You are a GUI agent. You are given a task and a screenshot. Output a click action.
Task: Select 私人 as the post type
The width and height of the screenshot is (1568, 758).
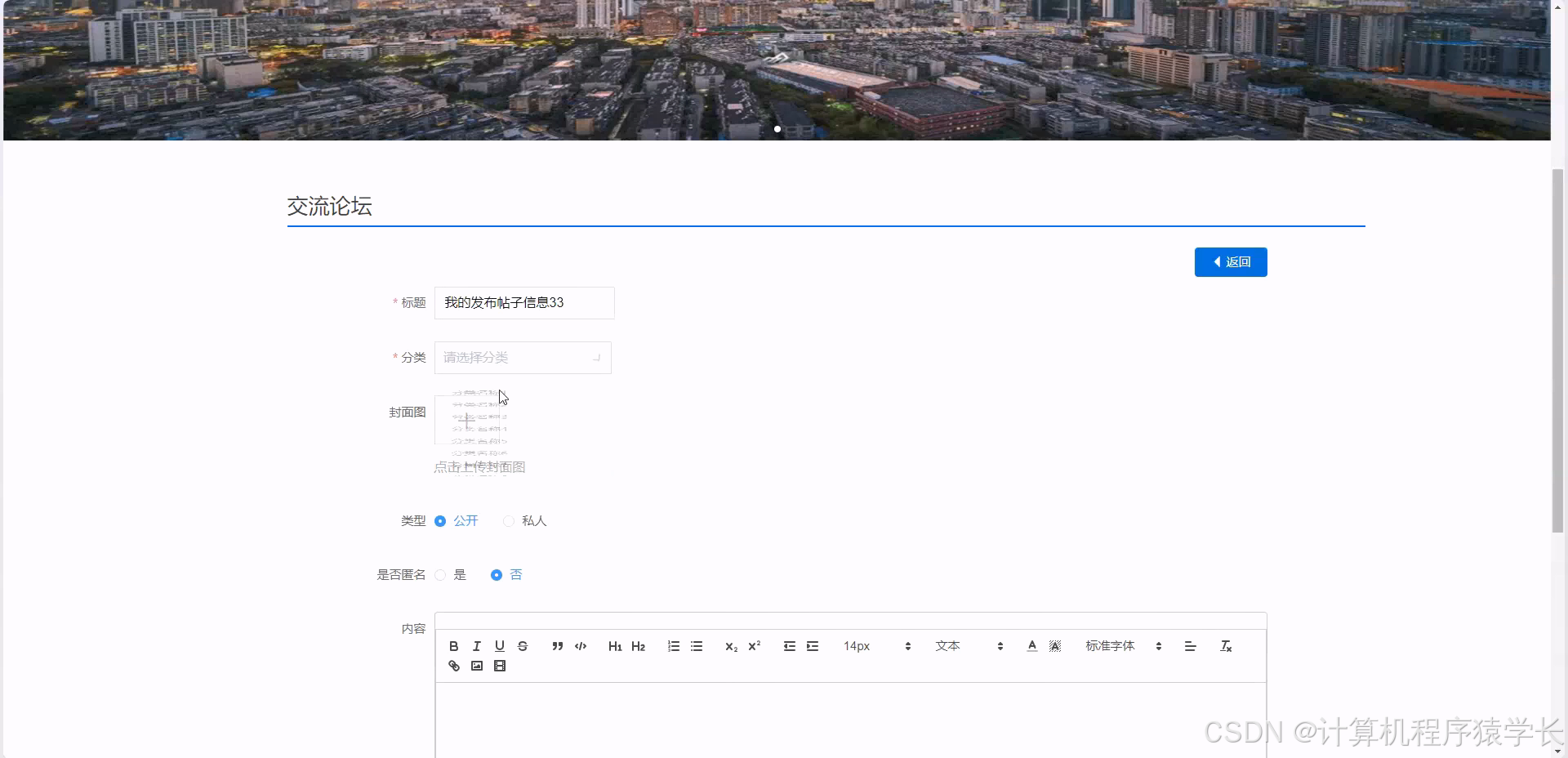508,521
